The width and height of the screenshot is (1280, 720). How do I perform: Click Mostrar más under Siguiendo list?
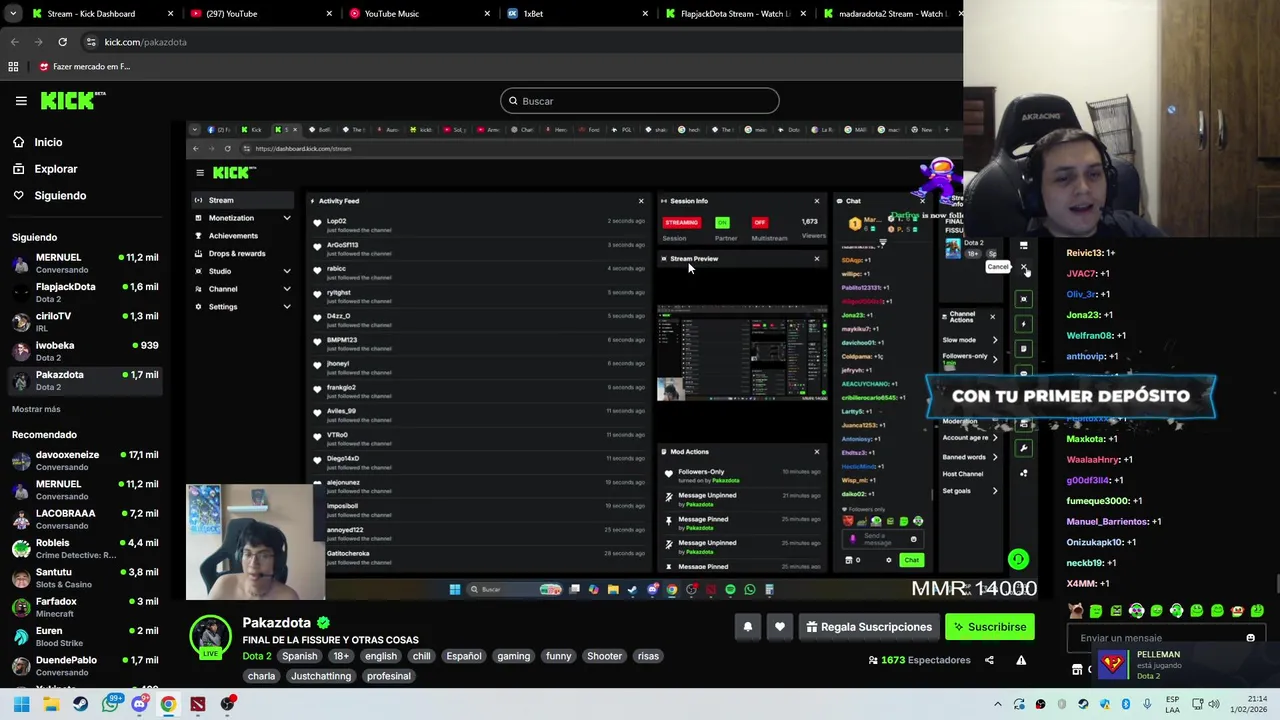coord(36,409)
